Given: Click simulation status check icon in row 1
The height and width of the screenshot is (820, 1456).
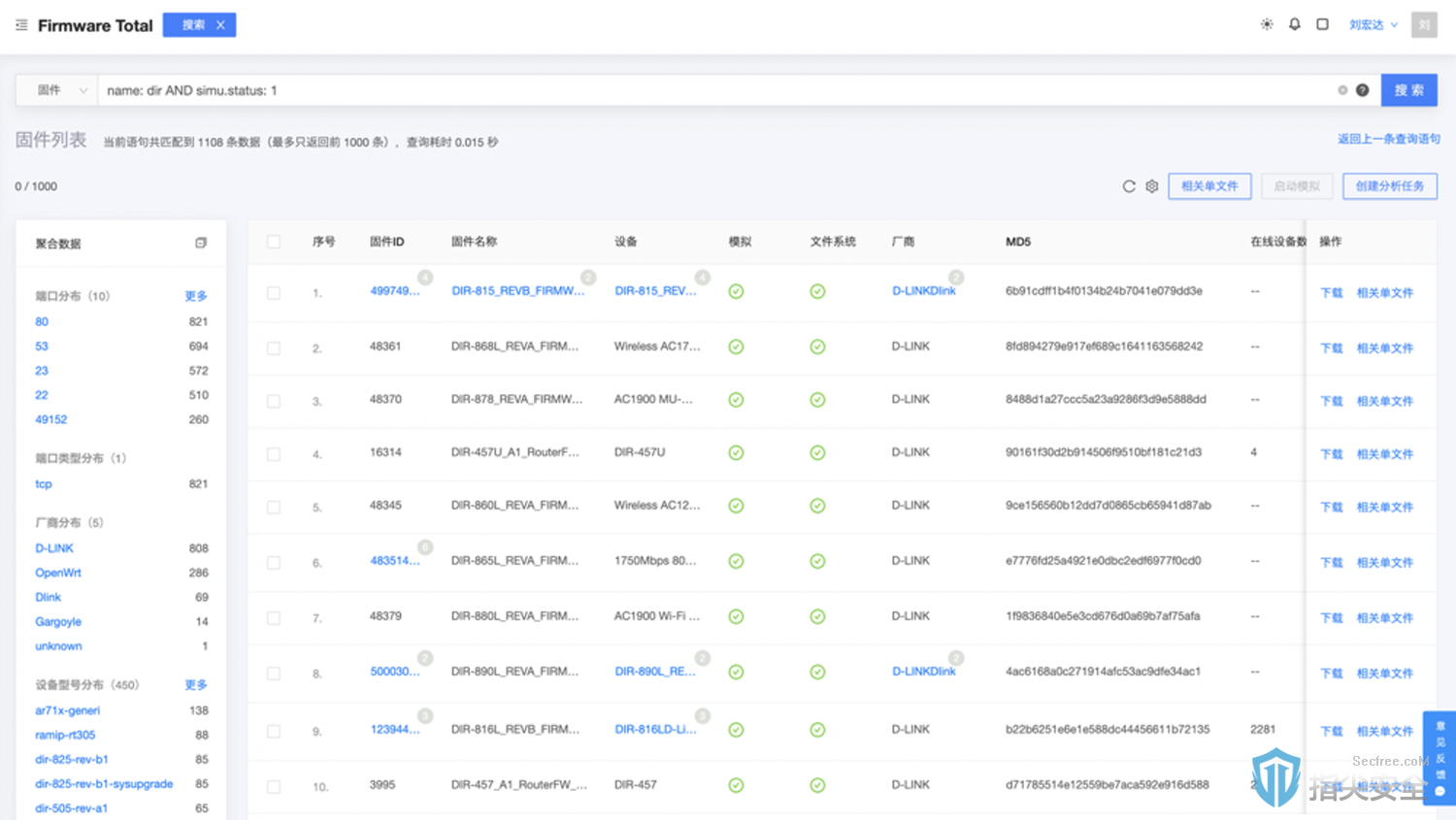Looking at the screenshot, I should [737, 291].
